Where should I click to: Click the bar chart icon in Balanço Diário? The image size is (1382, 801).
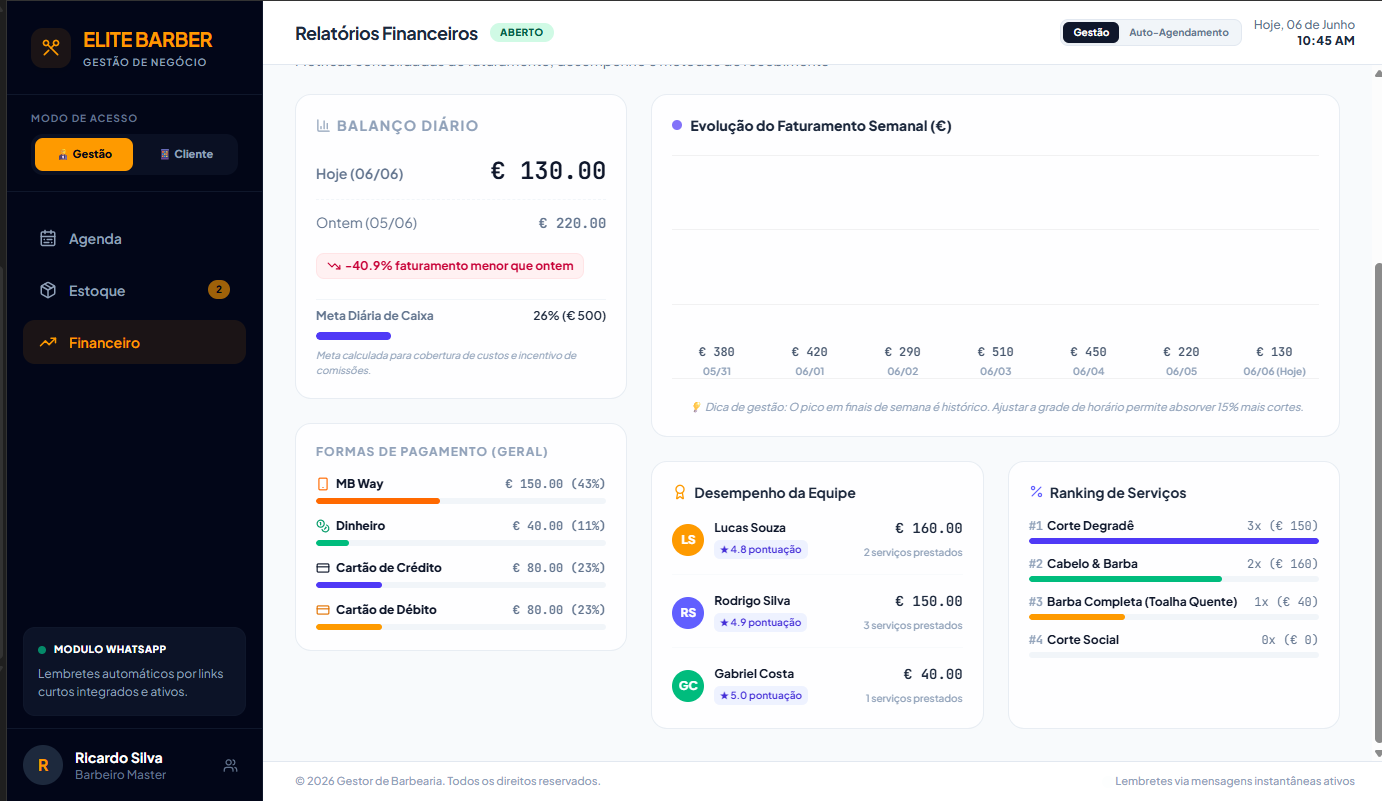(323, 126)
